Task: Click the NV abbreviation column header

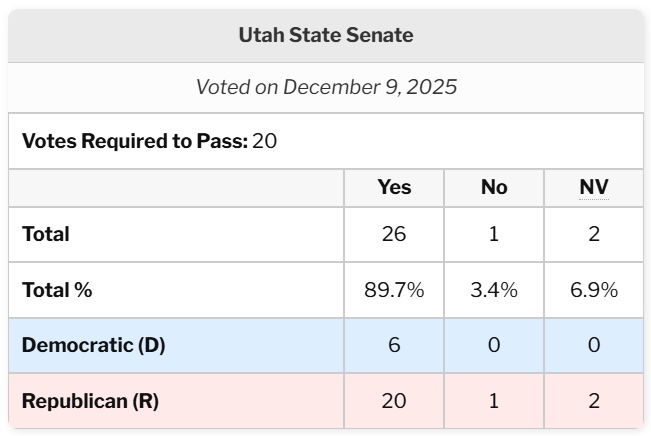Action: 594,187
